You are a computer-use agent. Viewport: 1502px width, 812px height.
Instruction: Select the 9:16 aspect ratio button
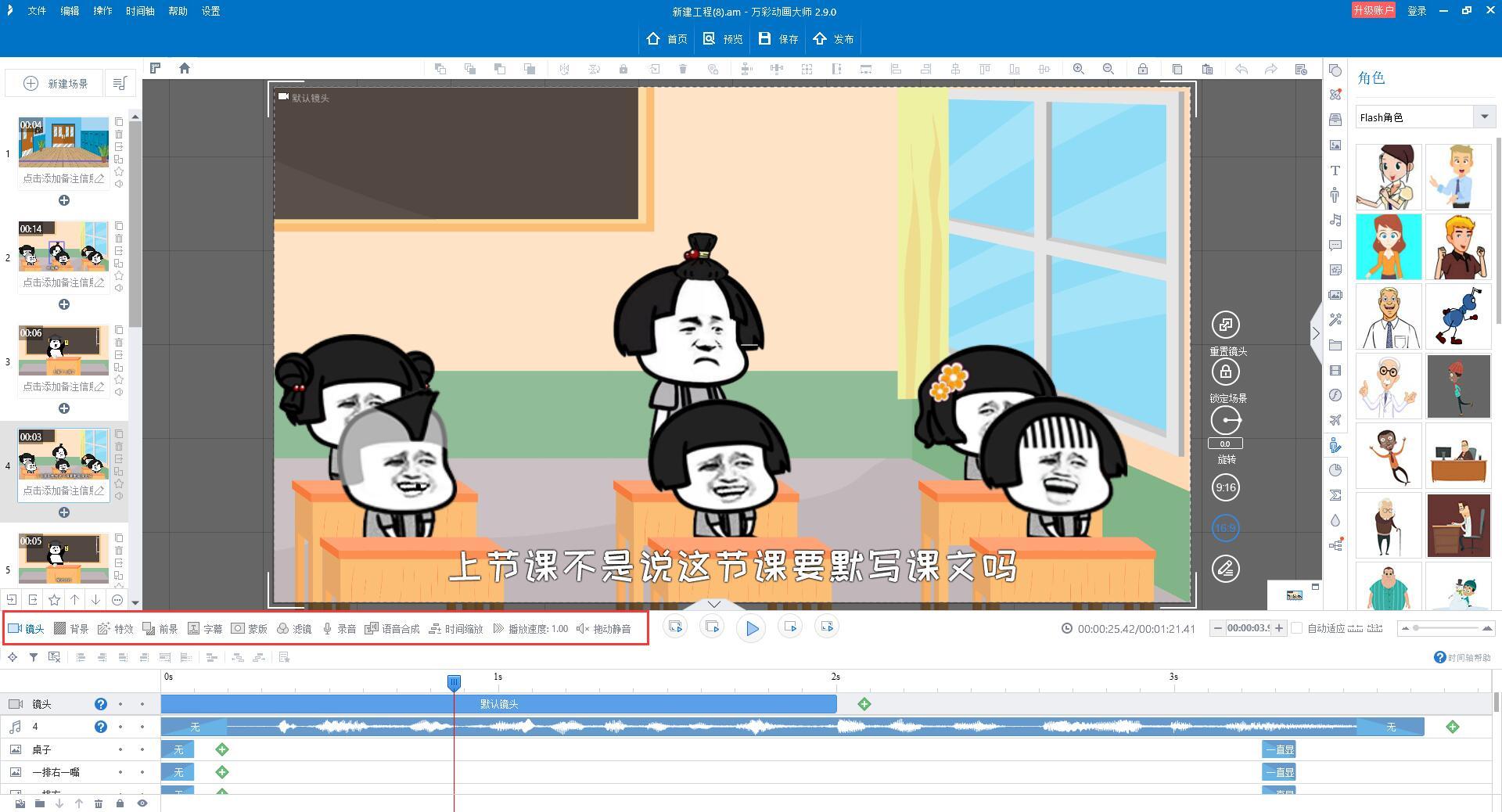click(x=1226, y=487)
